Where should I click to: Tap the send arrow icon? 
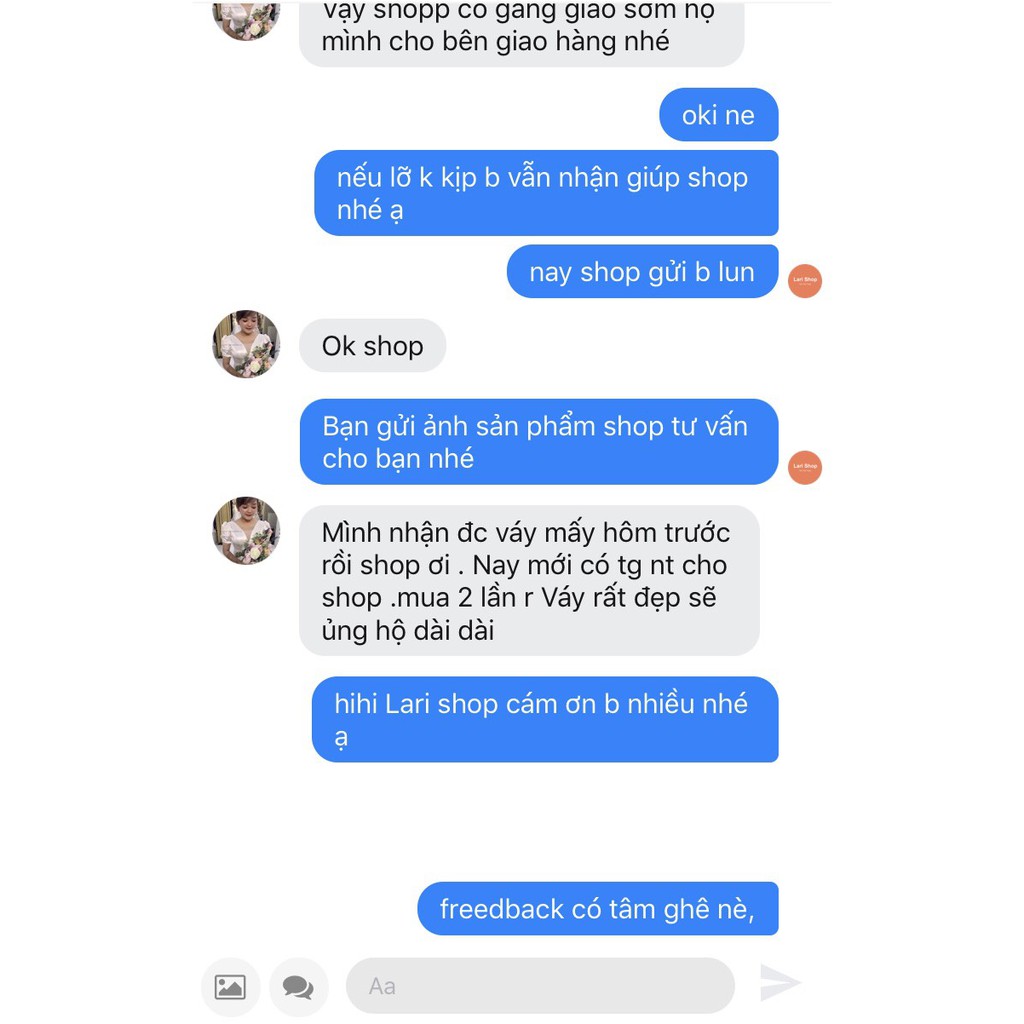[x=780, y=983]
